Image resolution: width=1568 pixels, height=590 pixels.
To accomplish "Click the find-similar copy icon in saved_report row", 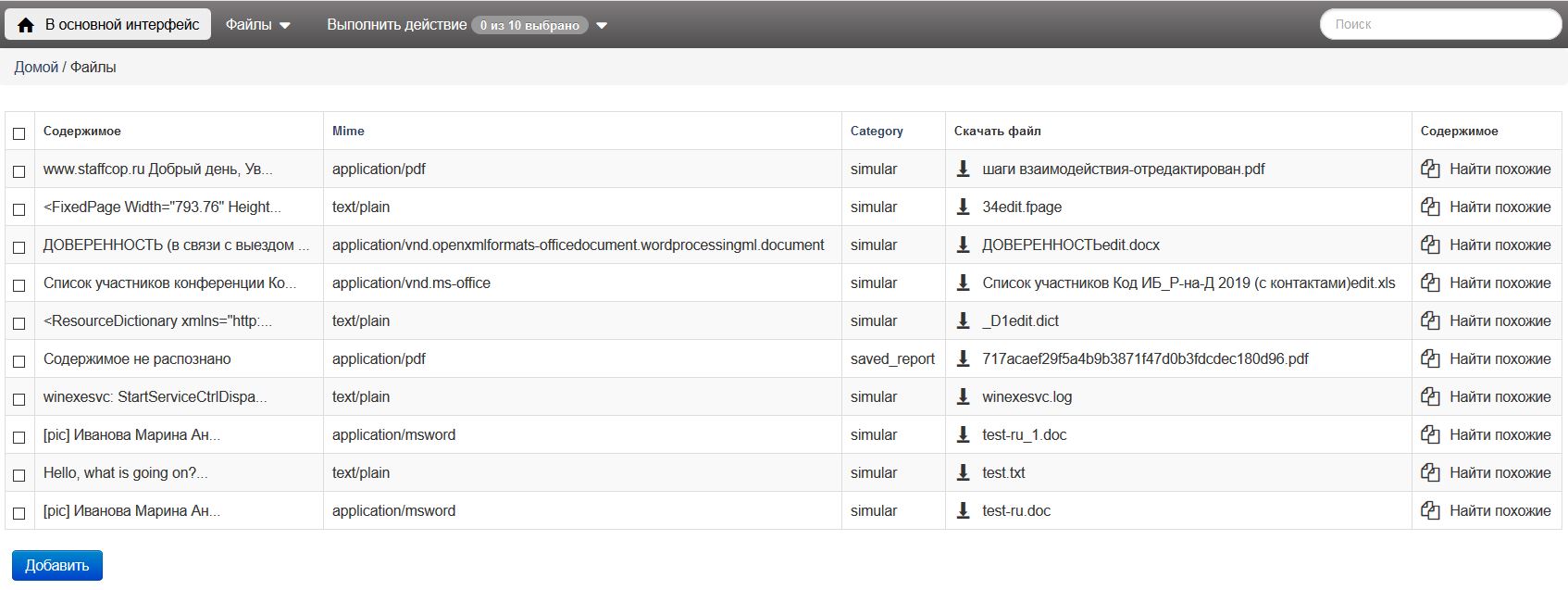I will [1430, 358].
